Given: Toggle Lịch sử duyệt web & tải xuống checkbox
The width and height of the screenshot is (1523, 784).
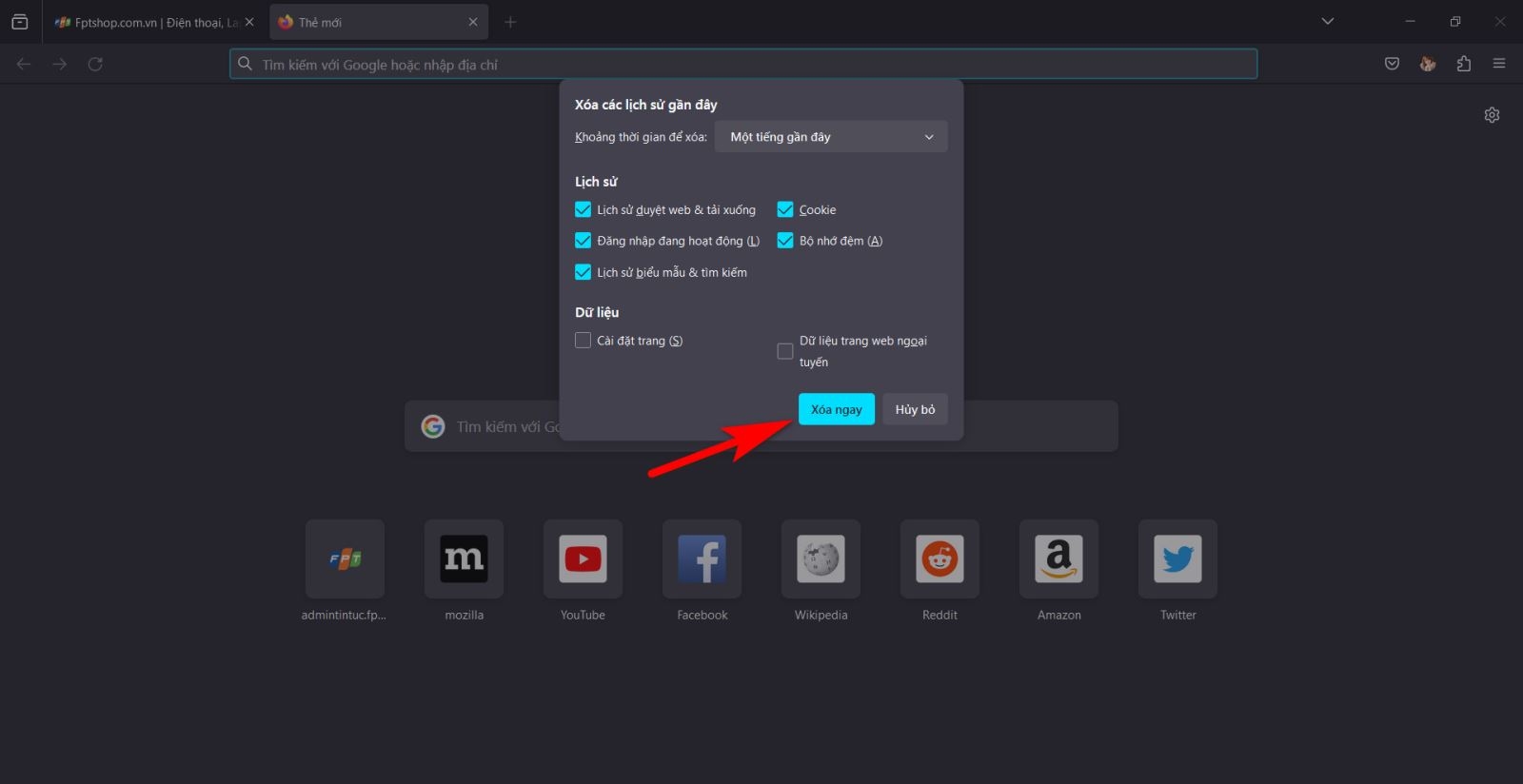Looking at the screenshot, I should click(583, 209).
